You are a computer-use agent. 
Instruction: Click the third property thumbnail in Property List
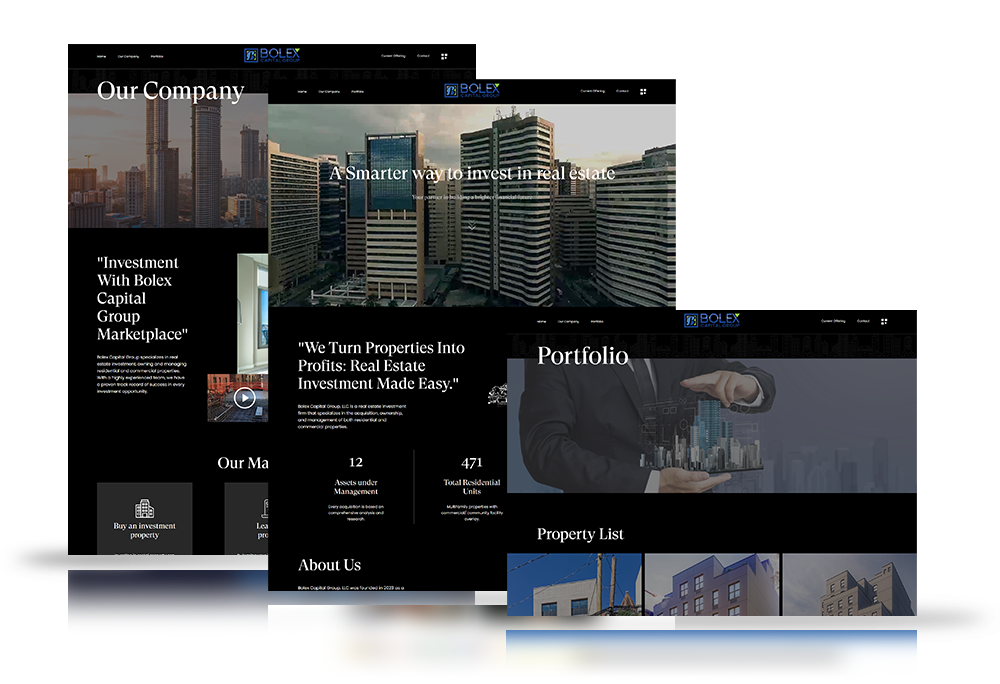(x=849, y=585)
